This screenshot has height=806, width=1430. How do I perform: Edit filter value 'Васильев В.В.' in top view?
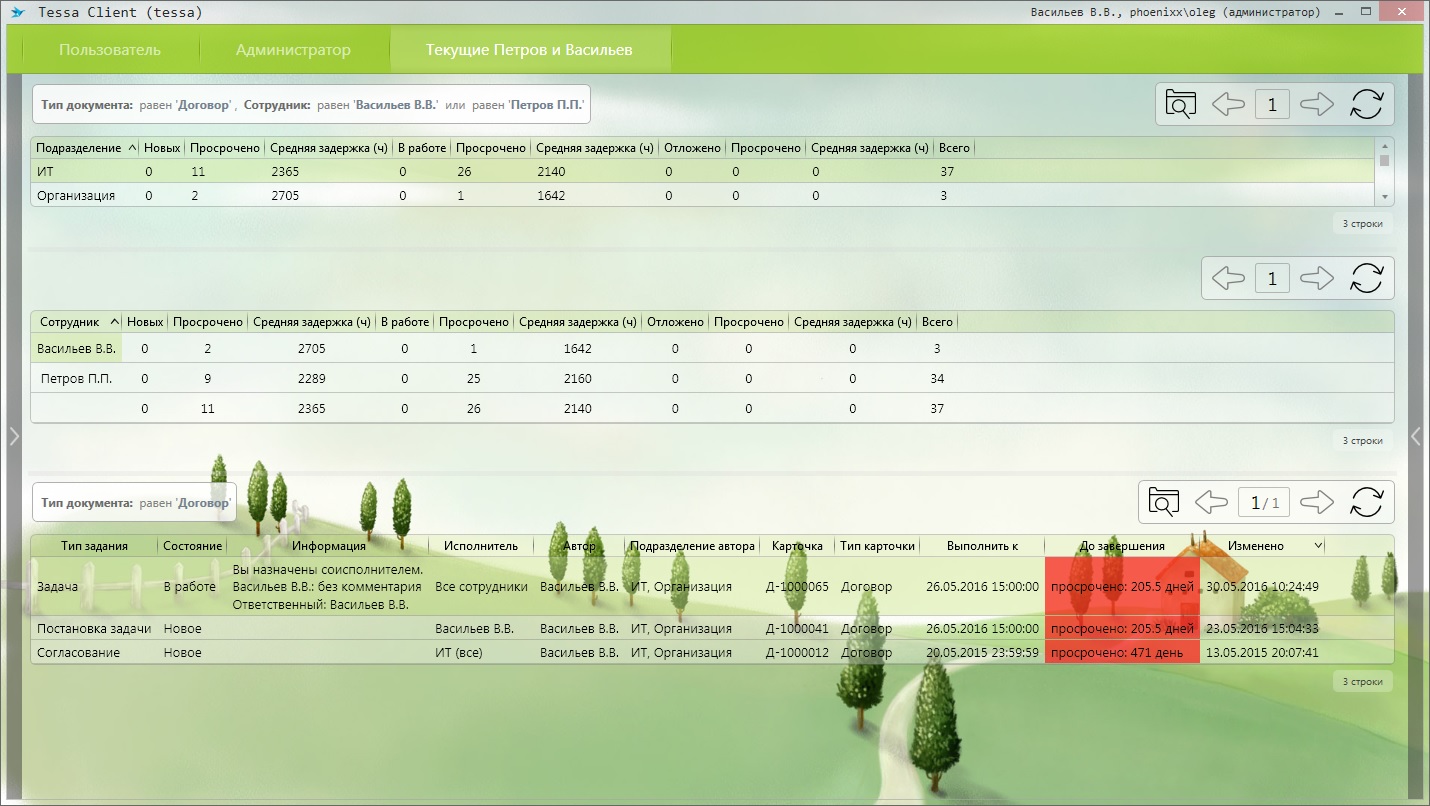pyautogui.click(x=397, y=104)
